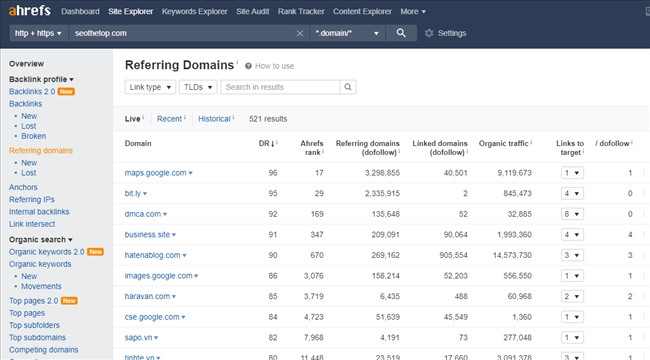Open Rank Tracker in top navigation

(x=301, y=12)
